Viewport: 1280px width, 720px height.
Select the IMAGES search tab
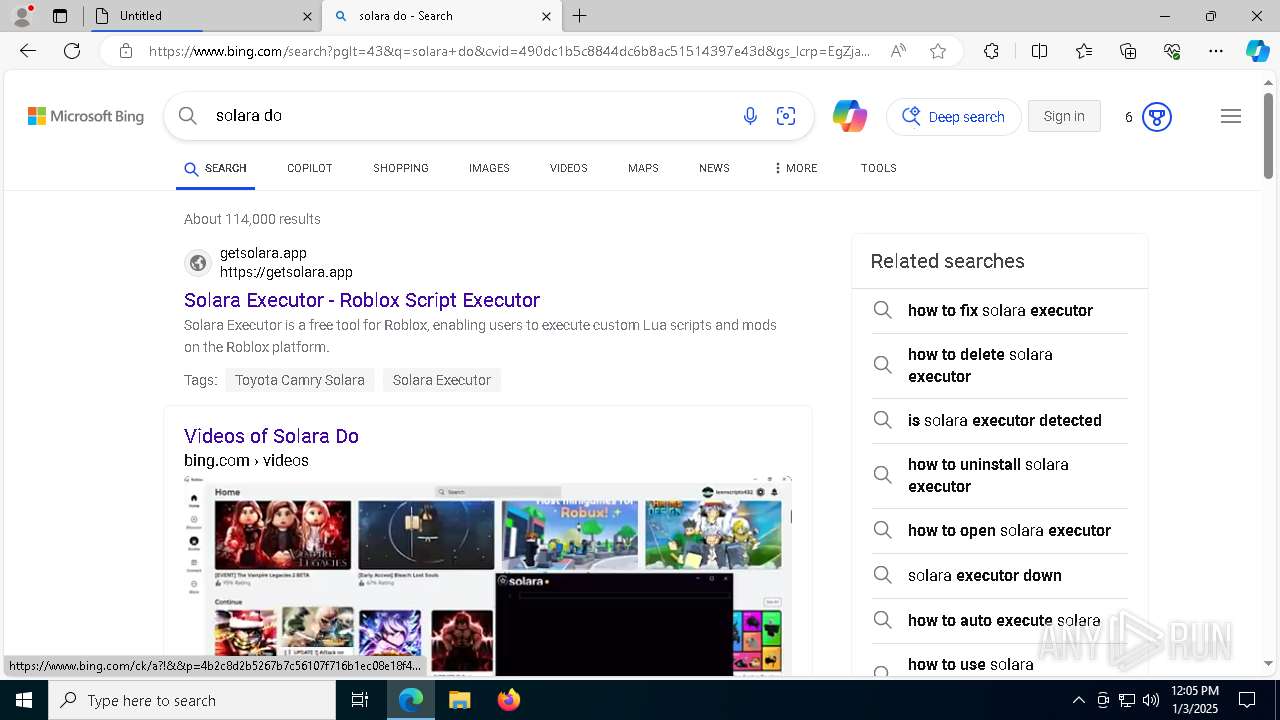click(489, 168)
